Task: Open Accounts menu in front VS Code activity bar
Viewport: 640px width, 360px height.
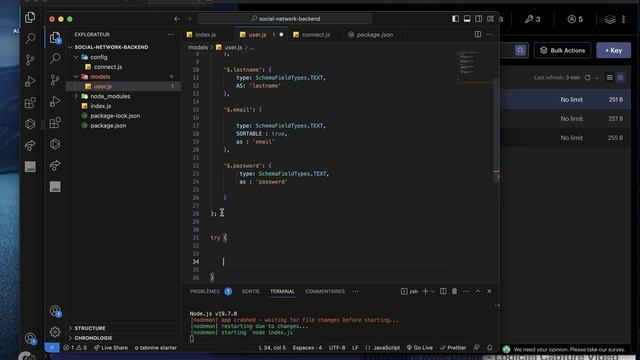Action: [x=55, y=311]
